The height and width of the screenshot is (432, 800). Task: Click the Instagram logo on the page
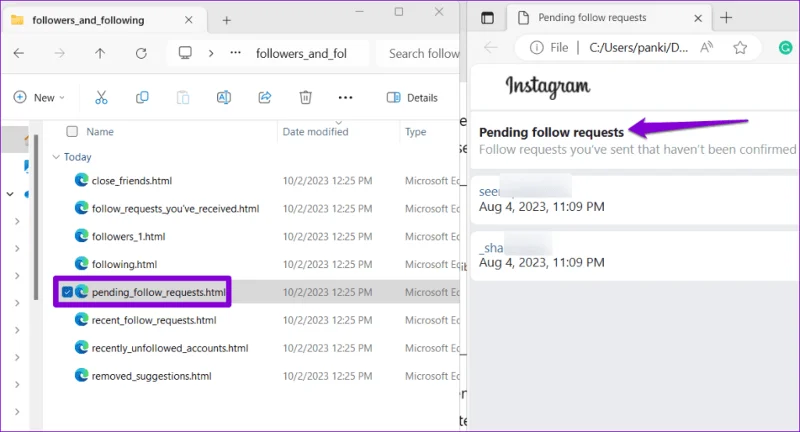[547, 86]
